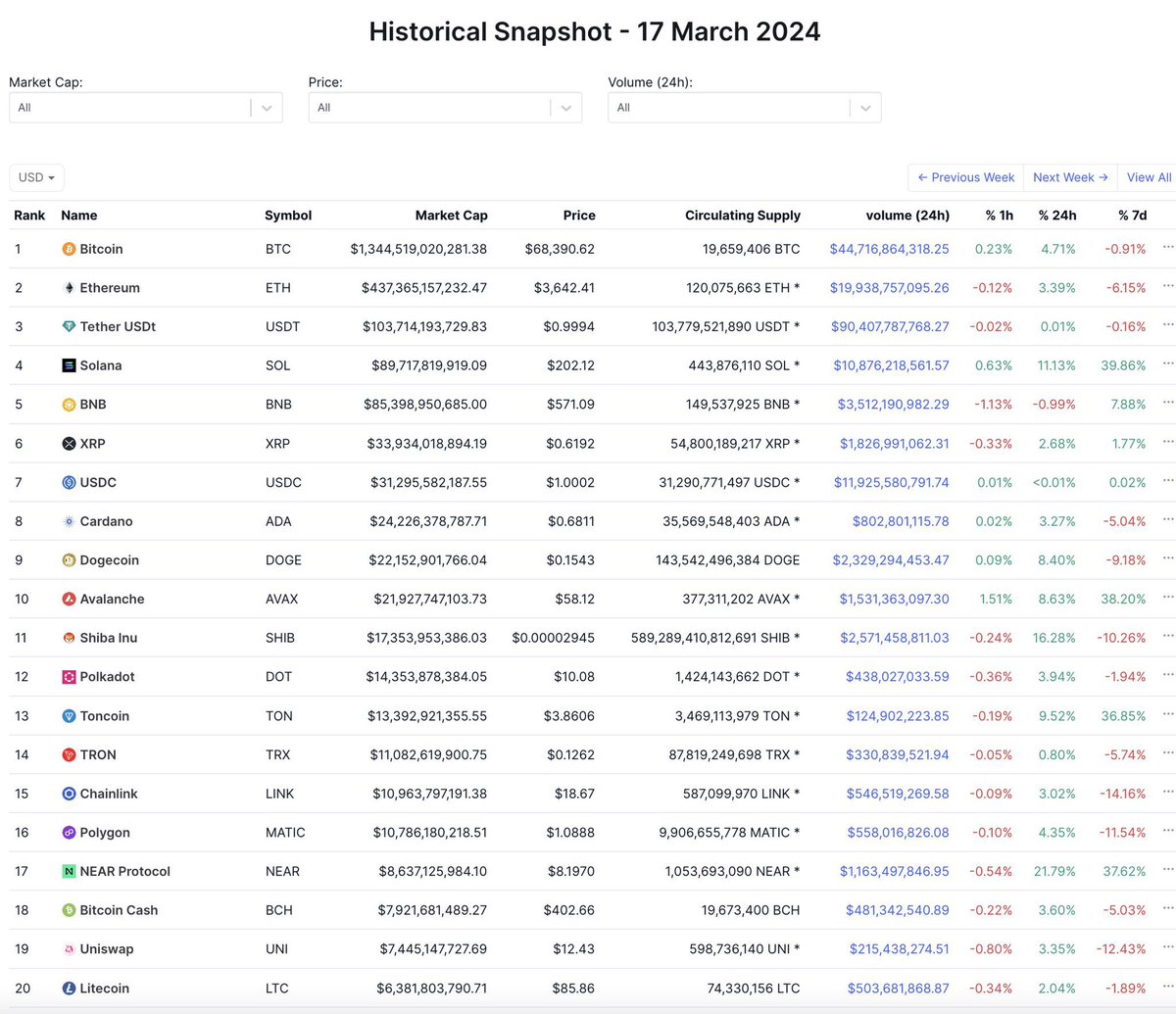
Task: Open the Bitcoin name link
Action: pyautogui.click(x=102, y=249)
